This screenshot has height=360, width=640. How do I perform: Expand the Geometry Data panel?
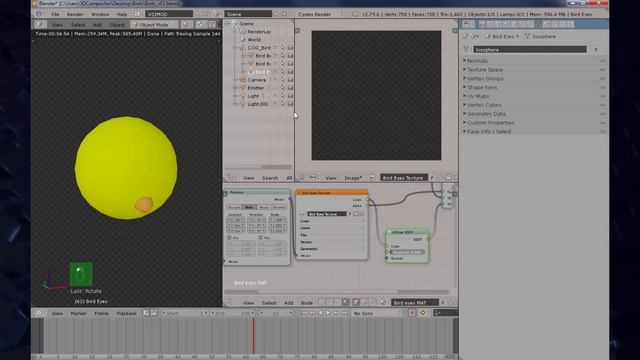point(533,114)
